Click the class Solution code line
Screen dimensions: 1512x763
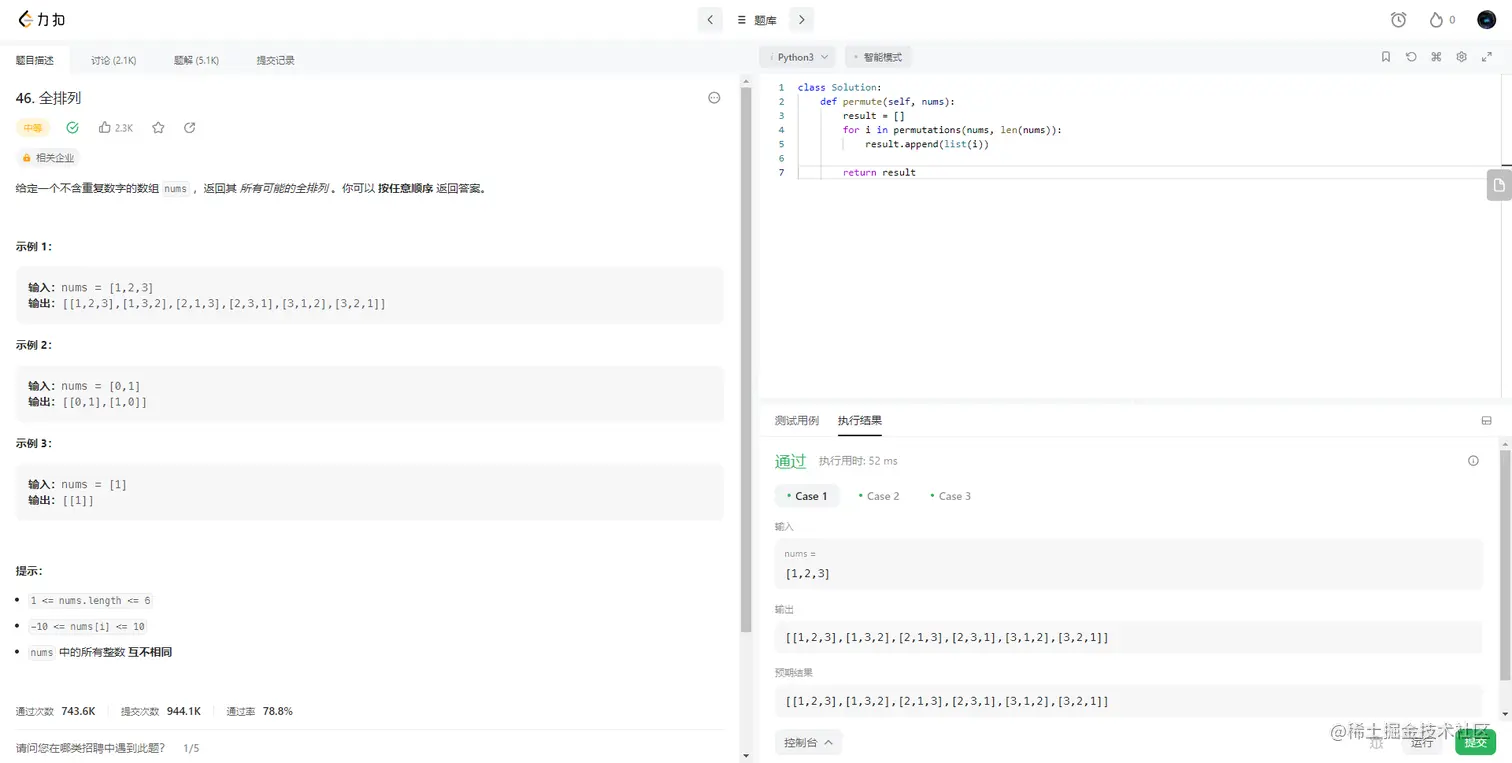tap(839, 87)
